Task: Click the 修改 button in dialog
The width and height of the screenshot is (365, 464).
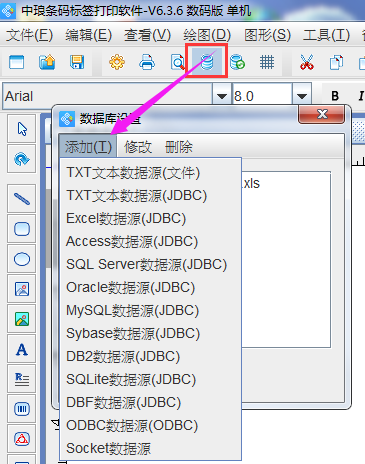Action: click(x=138, y=147)
